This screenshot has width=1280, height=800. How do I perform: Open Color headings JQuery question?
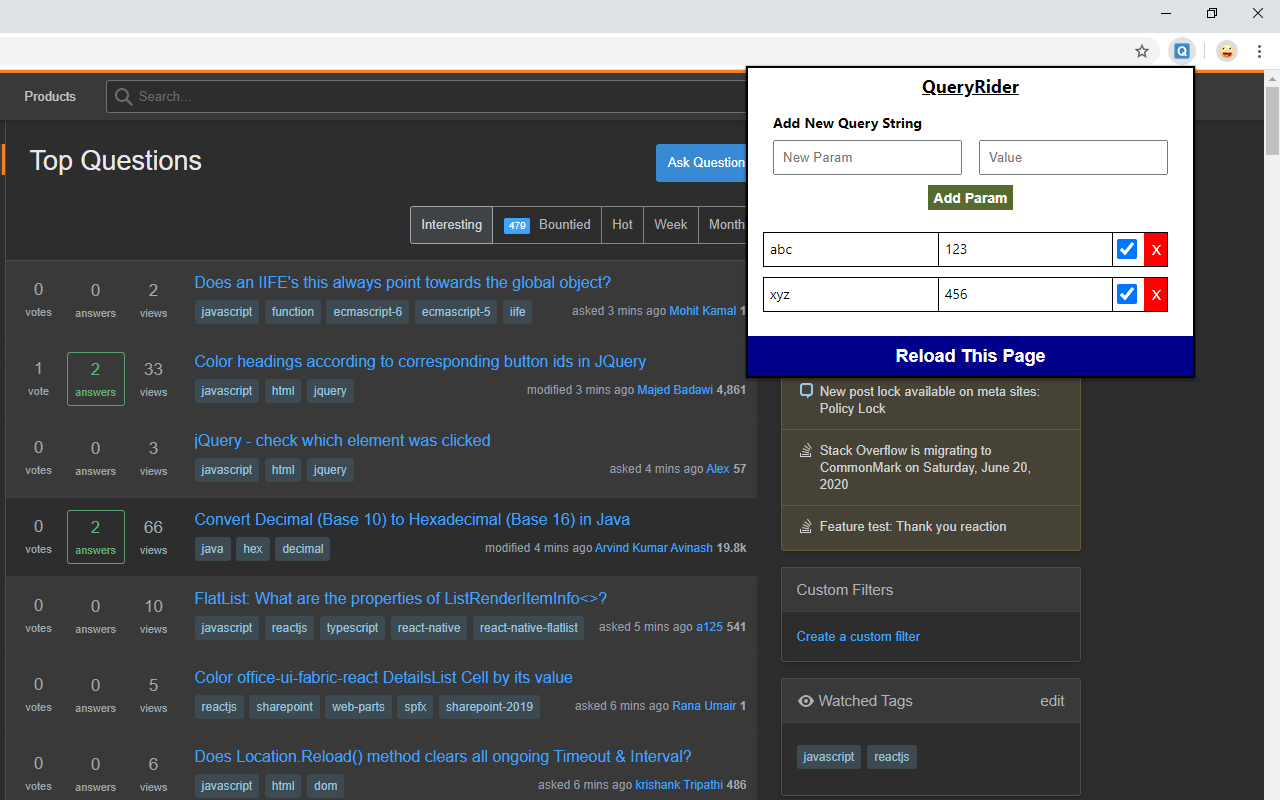pyautogui.click(x=420, y=362)
